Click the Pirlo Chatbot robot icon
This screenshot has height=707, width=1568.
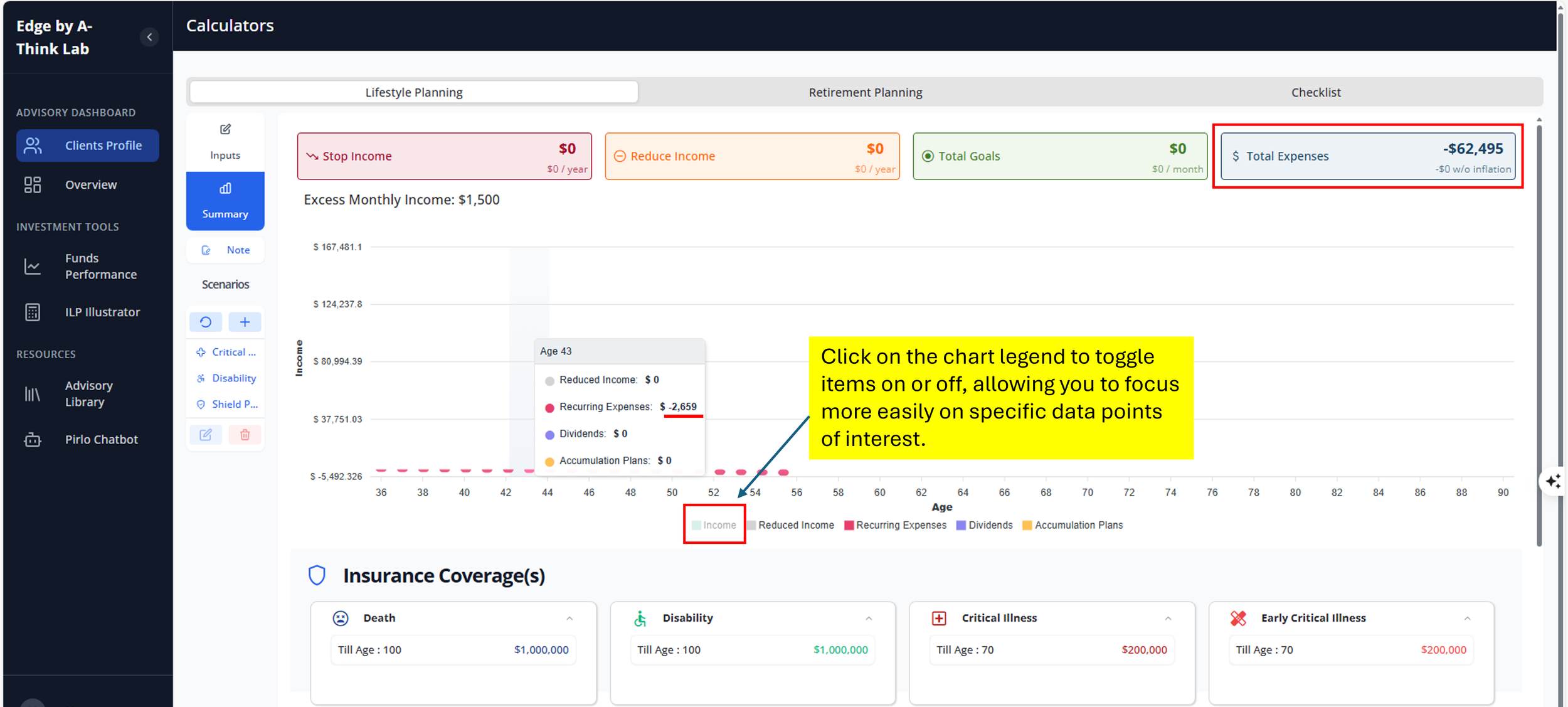[33, 440]
